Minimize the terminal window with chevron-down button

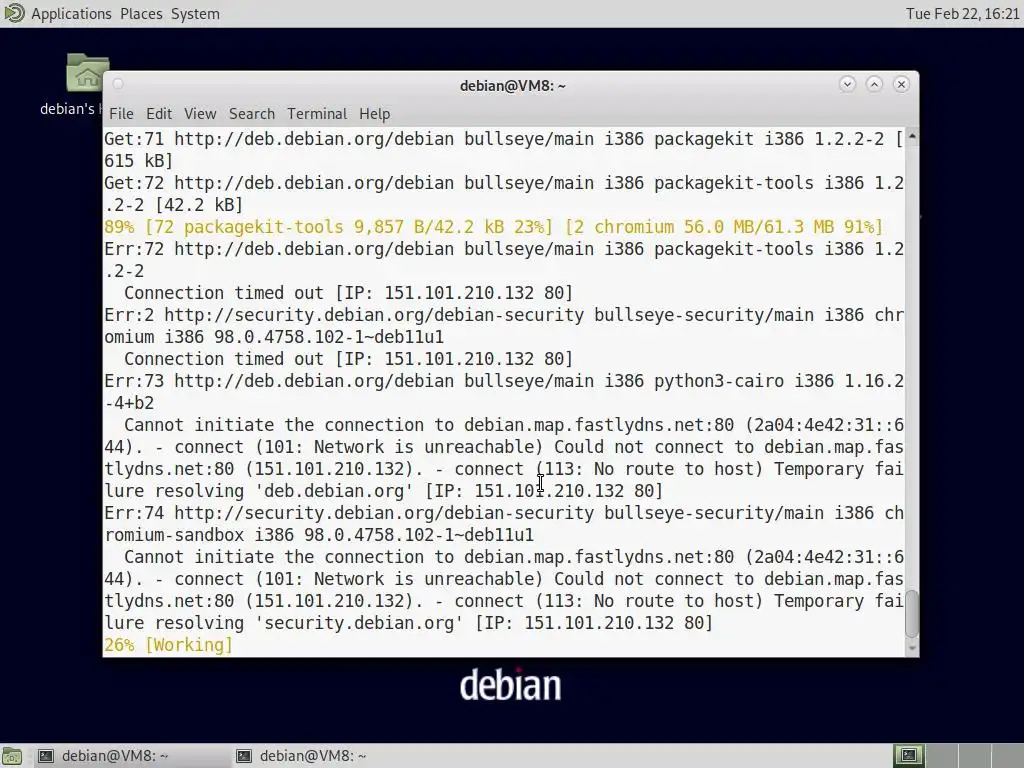(x=847, y=84)
